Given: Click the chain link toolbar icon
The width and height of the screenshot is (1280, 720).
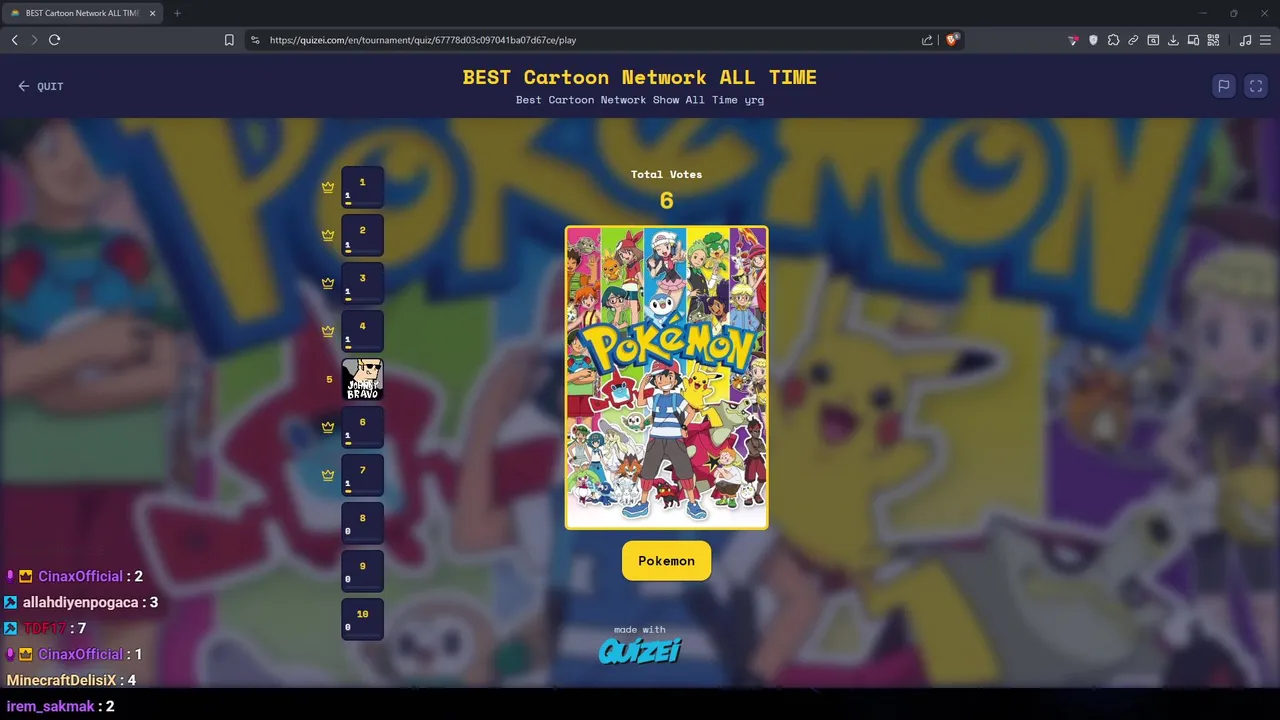Looking at the screenshot, I should 1133,40.
